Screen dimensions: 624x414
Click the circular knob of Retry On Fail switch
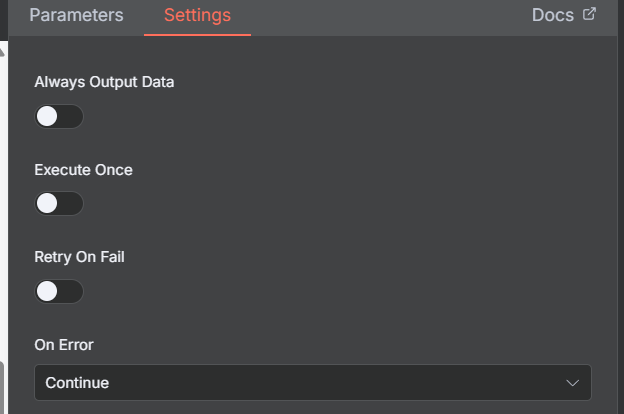47,291
